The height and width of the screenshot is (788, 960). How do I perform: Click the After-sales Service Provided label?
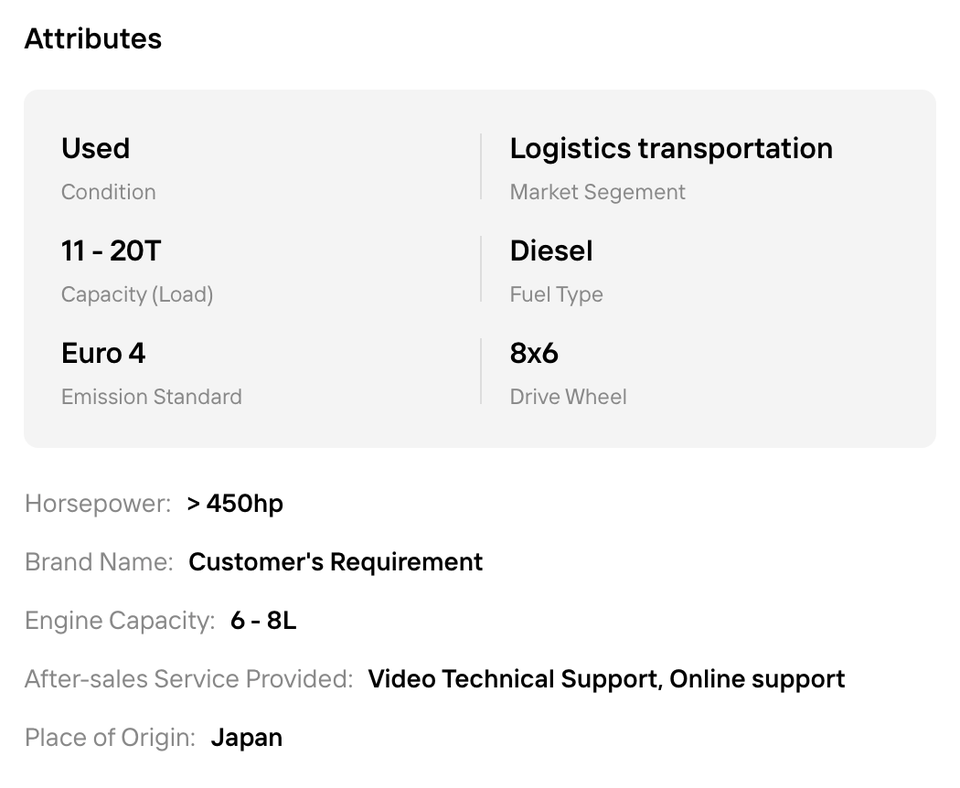pos(189,679)
